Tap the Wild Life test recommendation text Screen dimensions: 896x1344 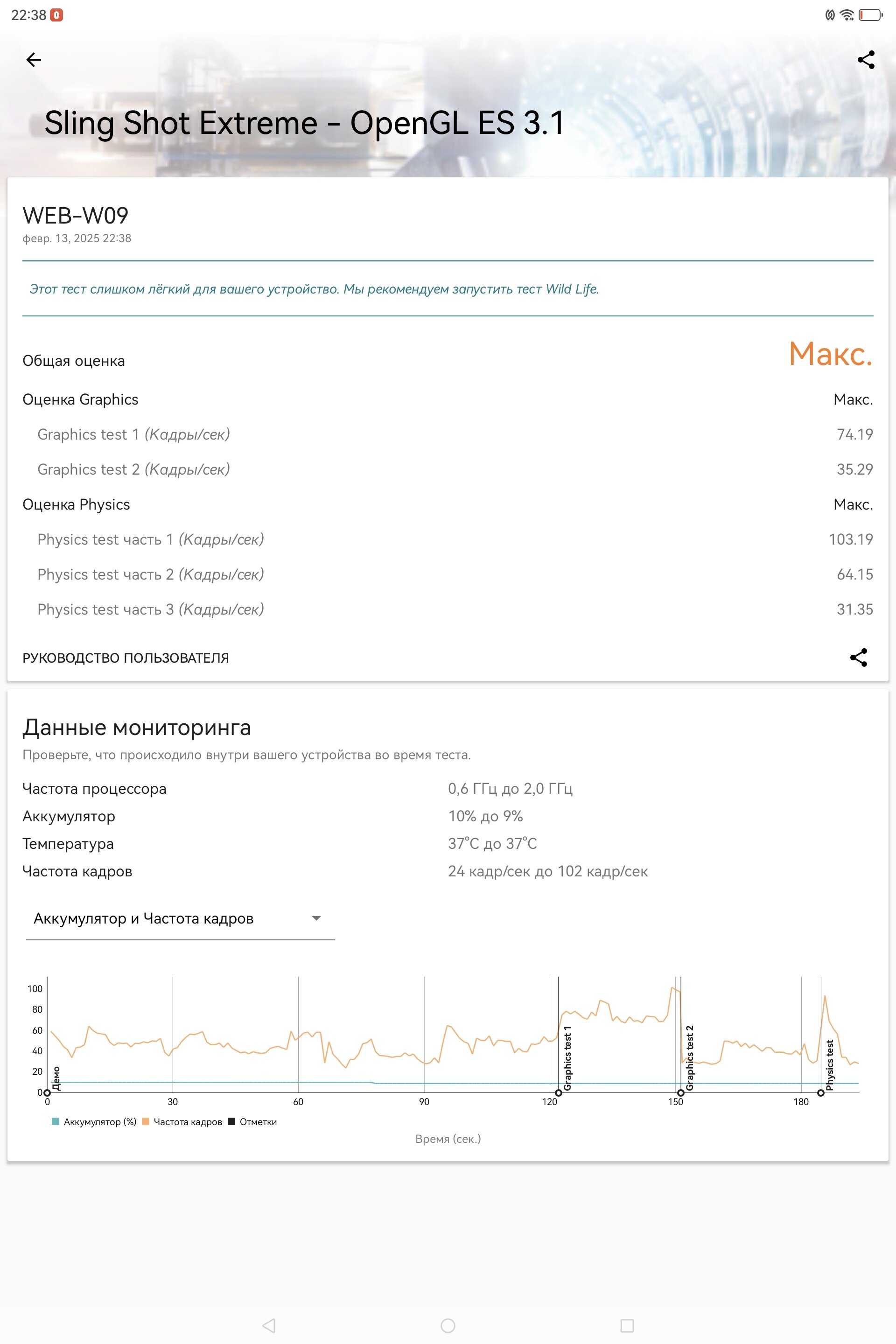pyautogui.click(x=314, y=289)
